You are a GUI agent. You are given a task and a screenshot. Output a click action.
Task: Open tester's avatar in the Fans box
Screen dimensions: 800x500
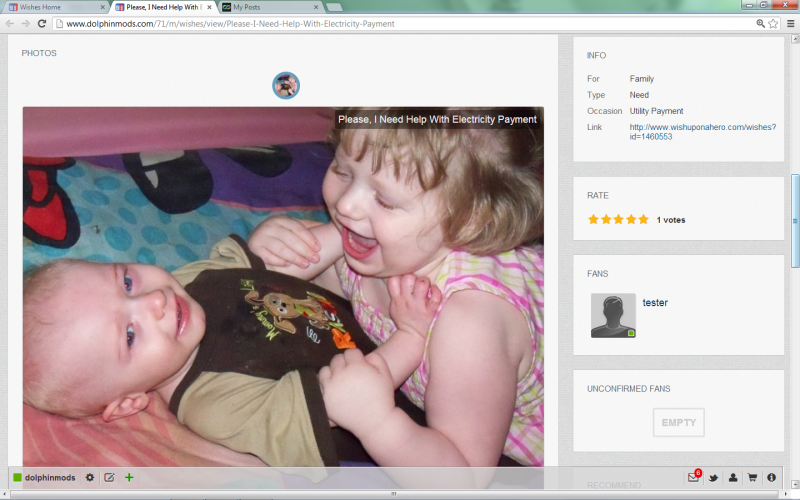coord(613,315)
